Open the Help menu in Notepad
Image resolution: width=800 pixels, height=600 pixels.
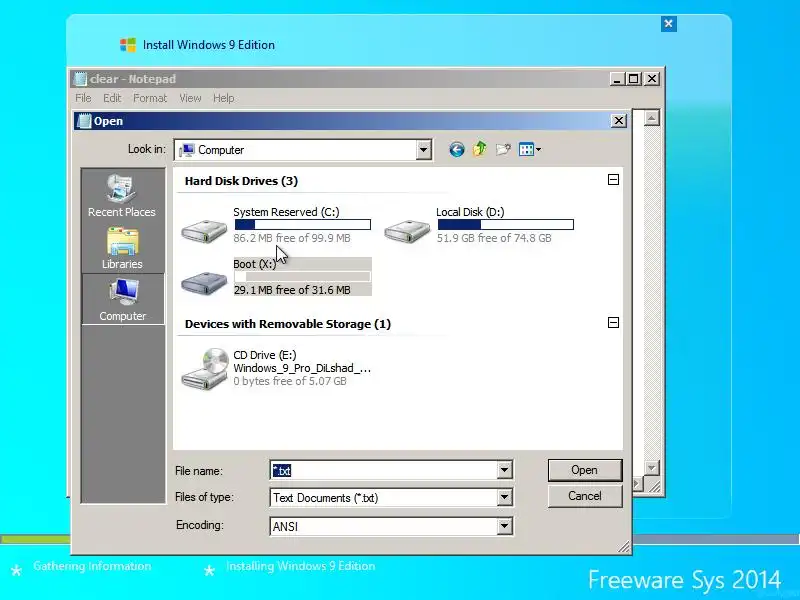[223, 98]
